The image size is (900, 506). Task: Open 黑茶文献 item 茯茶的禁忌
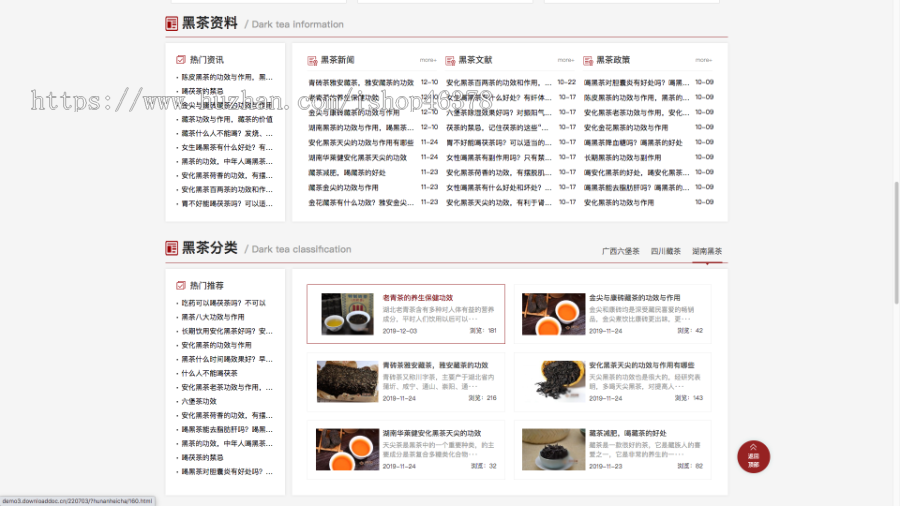pyautogui.click(x=497, y=127)
